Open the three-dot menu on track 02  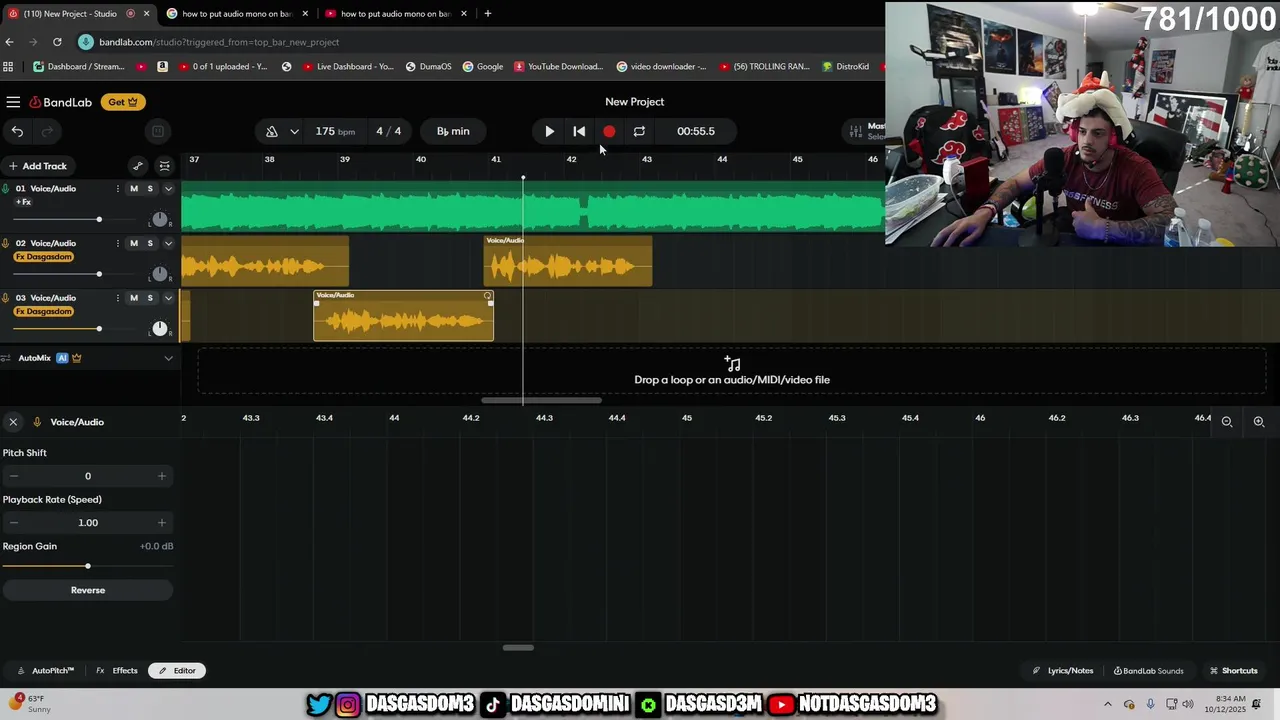click(118, 243)
